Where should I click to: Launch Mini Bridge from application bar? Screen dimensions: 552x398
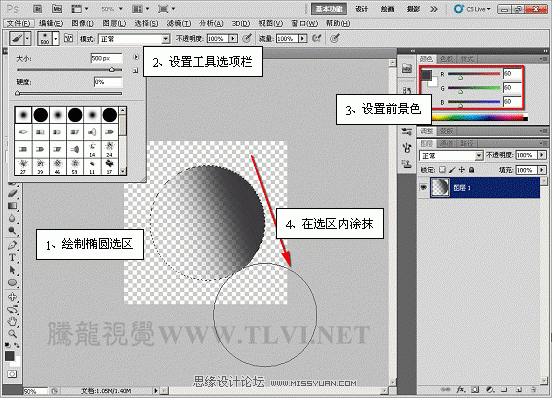(x=57, y=9)
